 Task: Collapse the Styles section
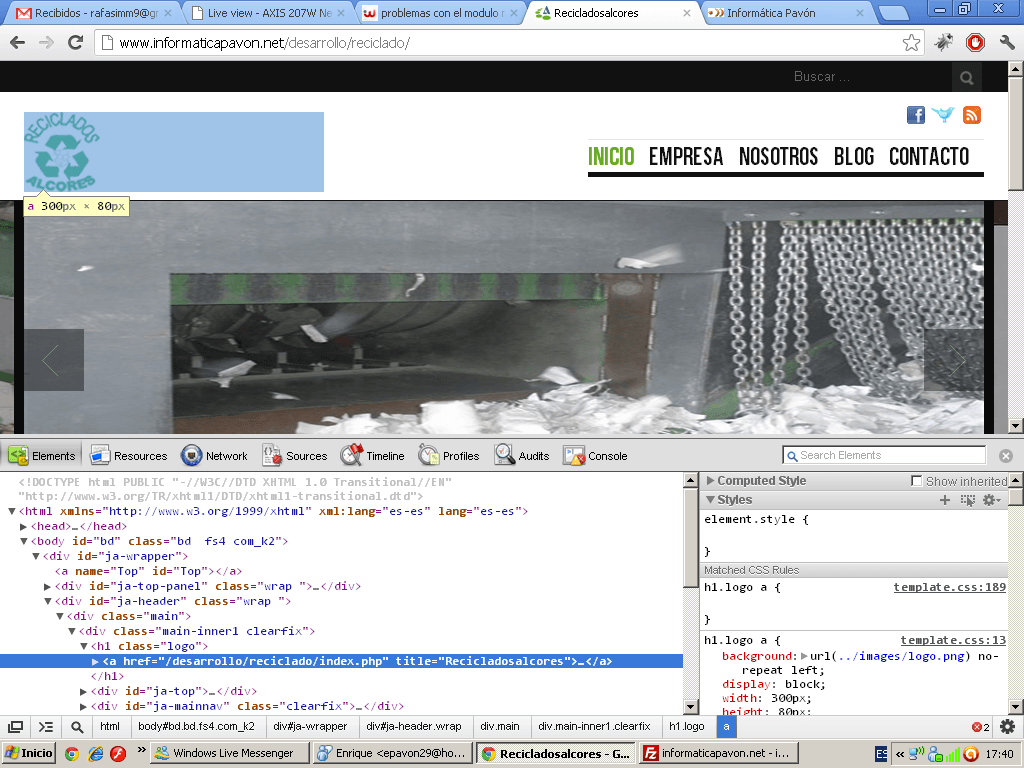pos(711,500)
